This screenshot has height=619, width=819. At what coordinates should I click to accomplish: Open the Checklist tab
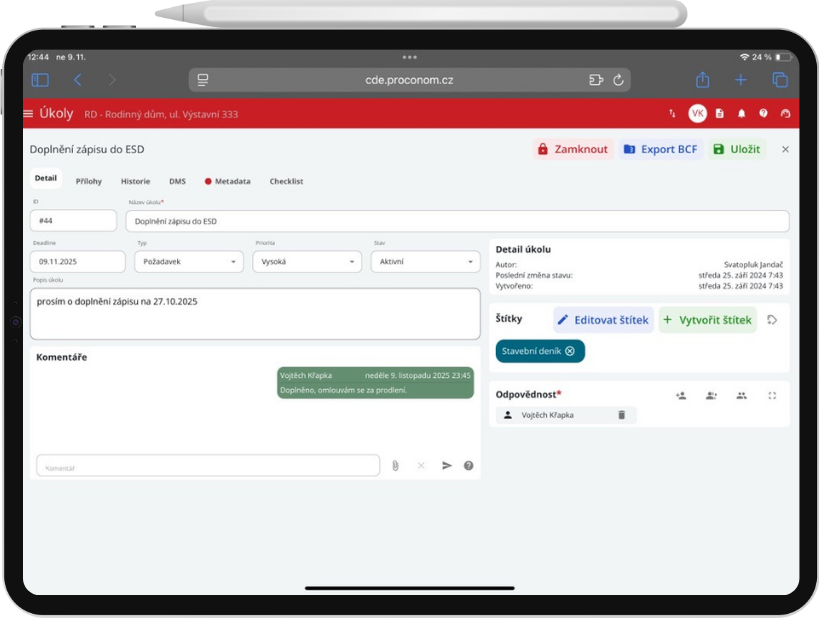pos(286,181)
